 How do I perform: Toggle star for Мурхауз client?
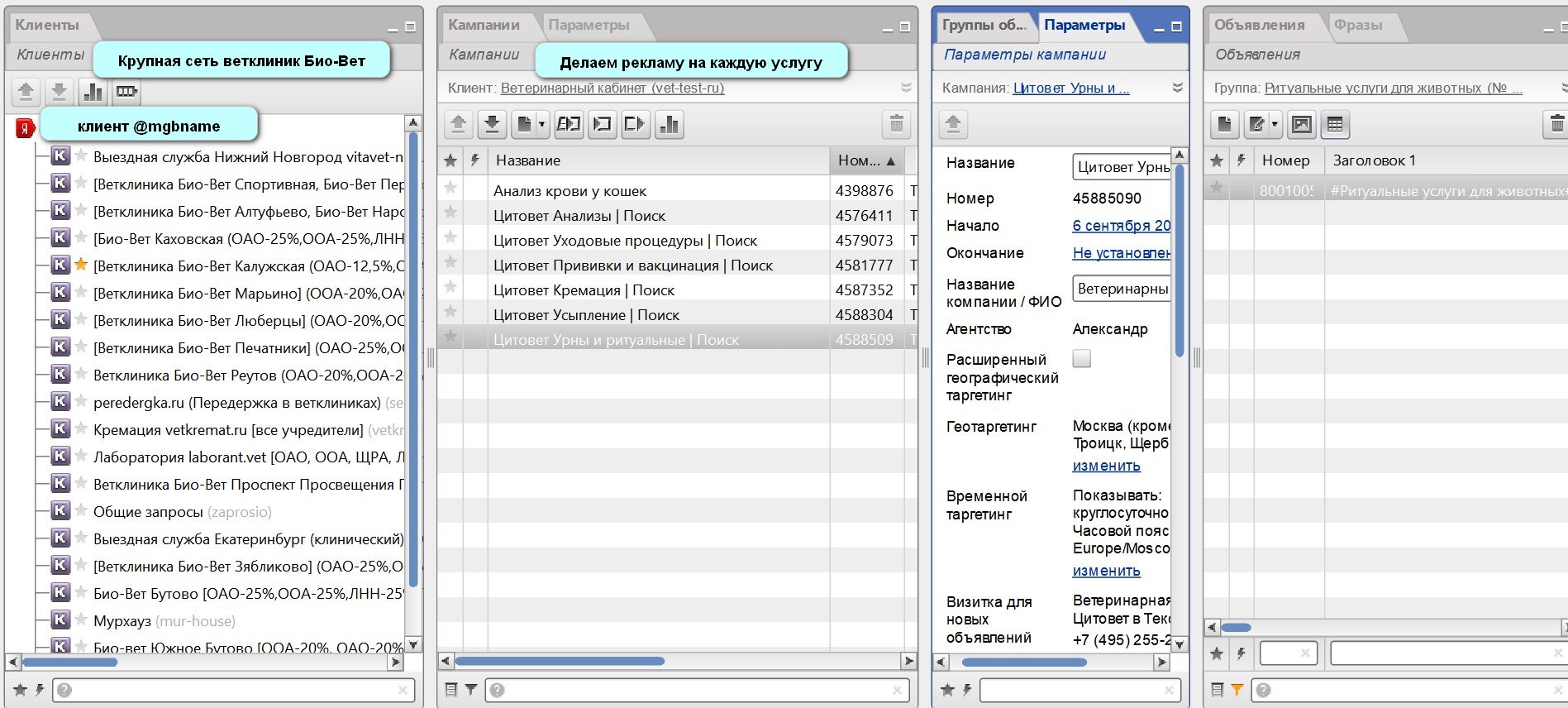pyautogui.click(x=81, y=619)
